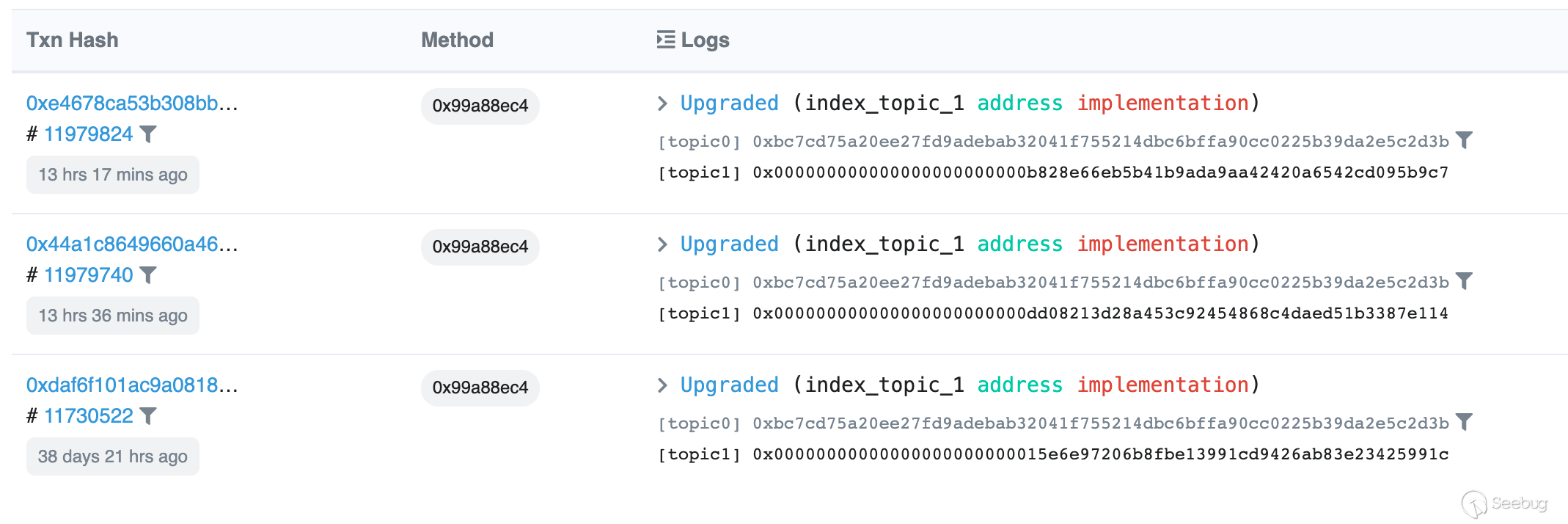Expand Upgraded log for transaction 0xe4678ca53b308bb
This screenshot has width=1568, height=524.
tap(663, 103)
